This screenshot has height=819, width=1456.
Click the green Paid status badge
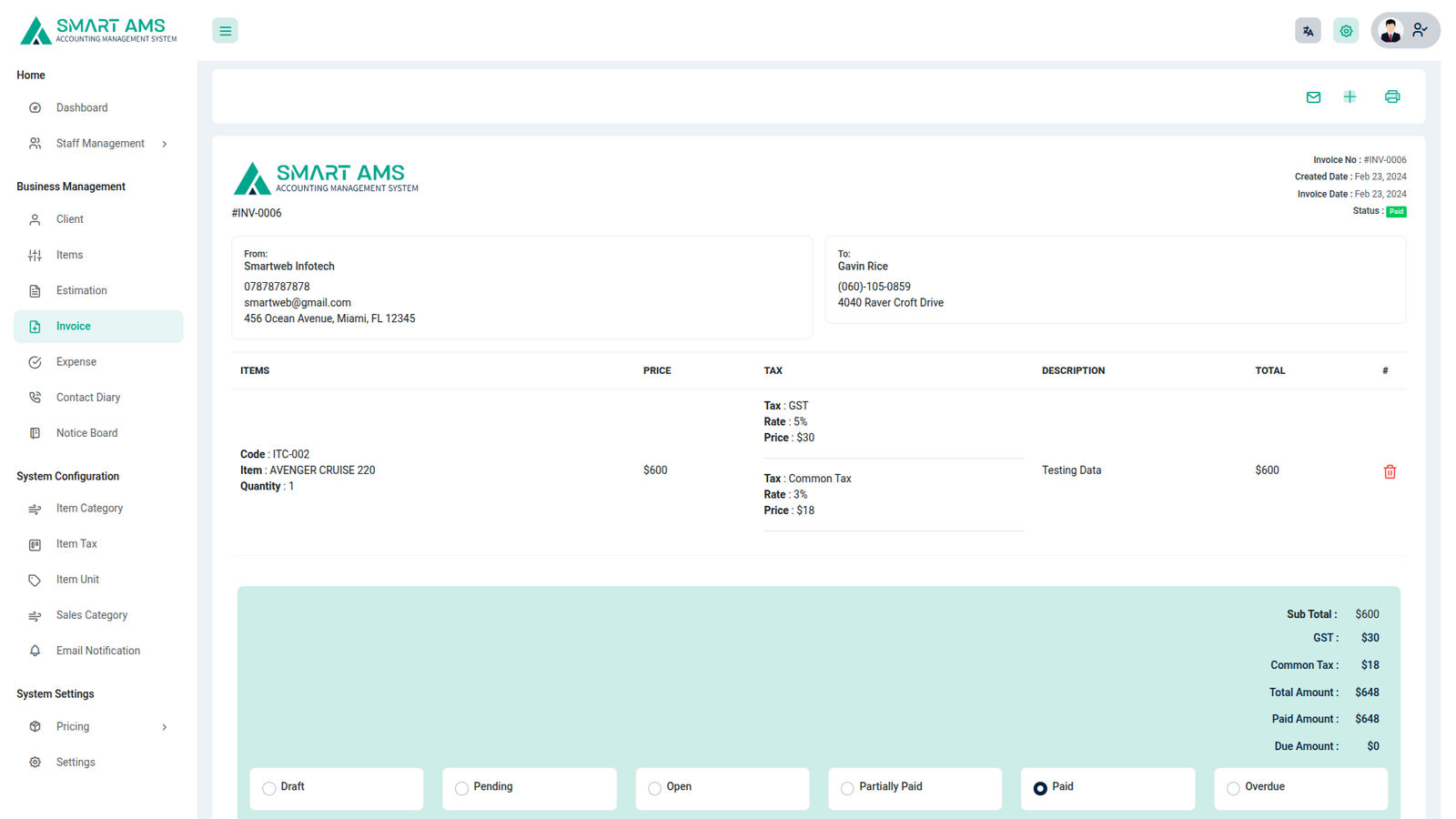1396,211
